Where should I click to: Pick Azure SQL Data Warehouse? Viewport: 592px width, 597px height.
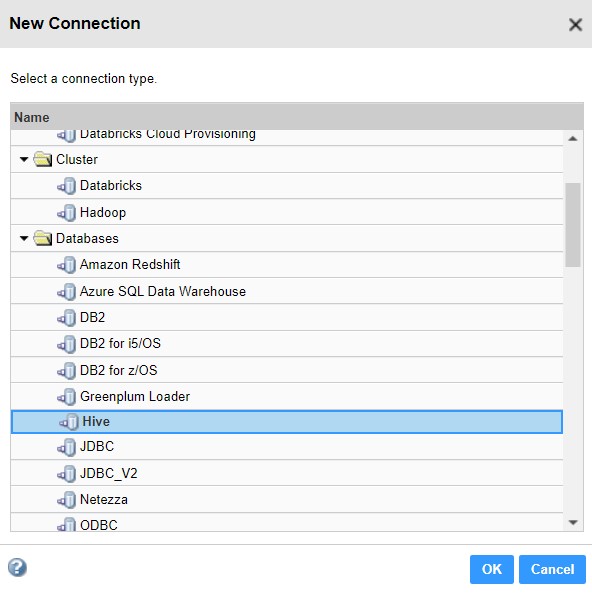[163, 292]
